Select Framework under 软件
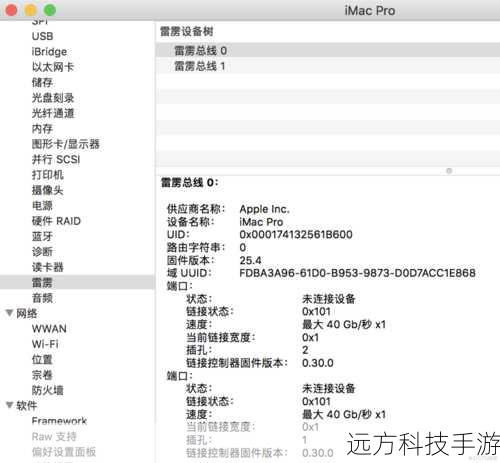Image resolution: width=500 pixels, height=463 pixels. (x=59, y=421)
